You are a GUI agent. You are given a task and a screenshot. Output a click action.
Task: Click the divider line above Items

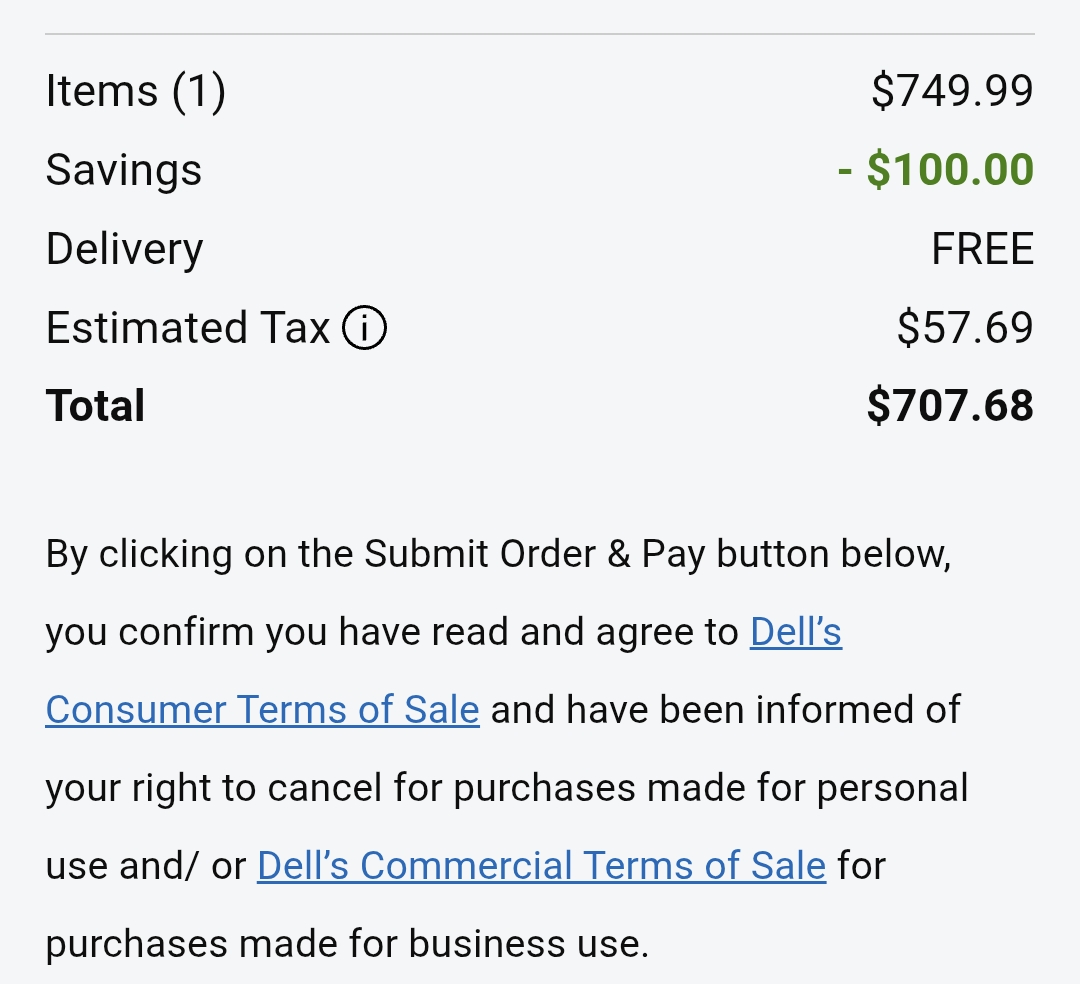pos(540,35)
